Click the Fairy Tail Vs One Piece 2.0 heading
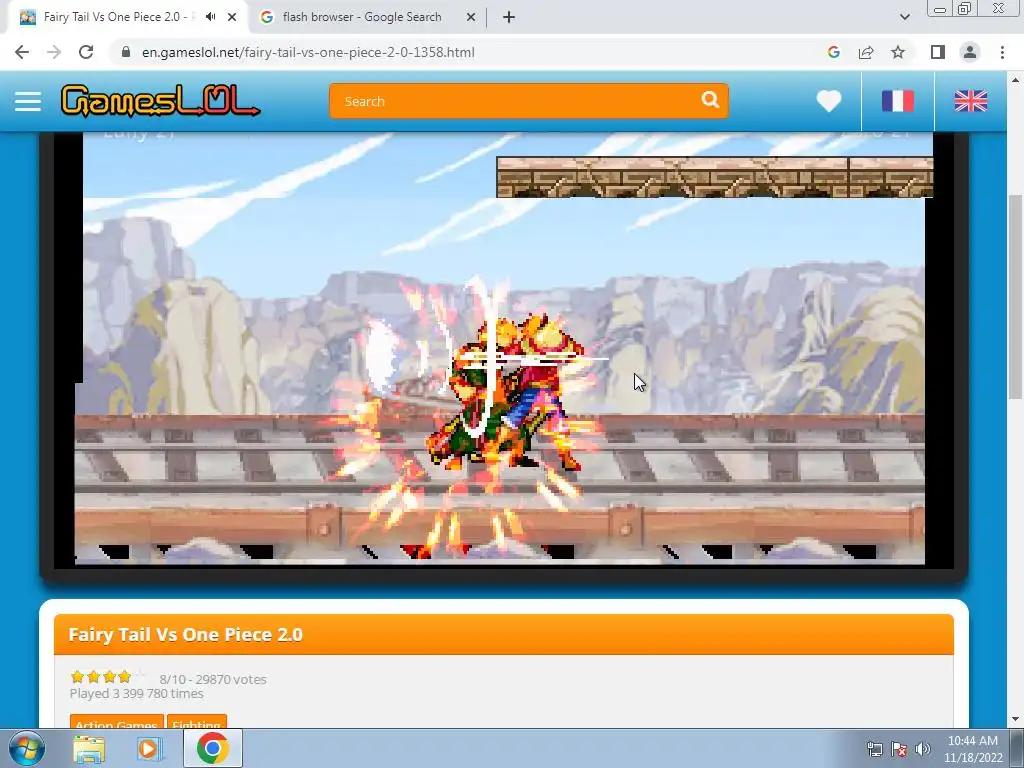 click(x=185, y=635)
